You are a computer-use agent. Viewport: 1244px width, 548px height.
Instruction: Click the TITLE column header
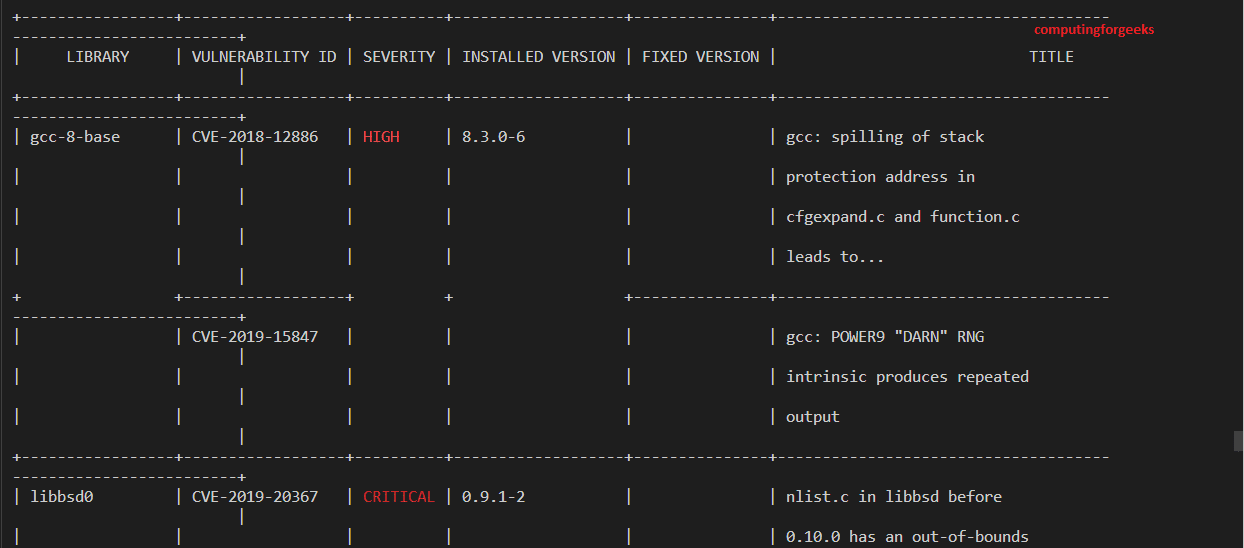(x=1052, y=57)
